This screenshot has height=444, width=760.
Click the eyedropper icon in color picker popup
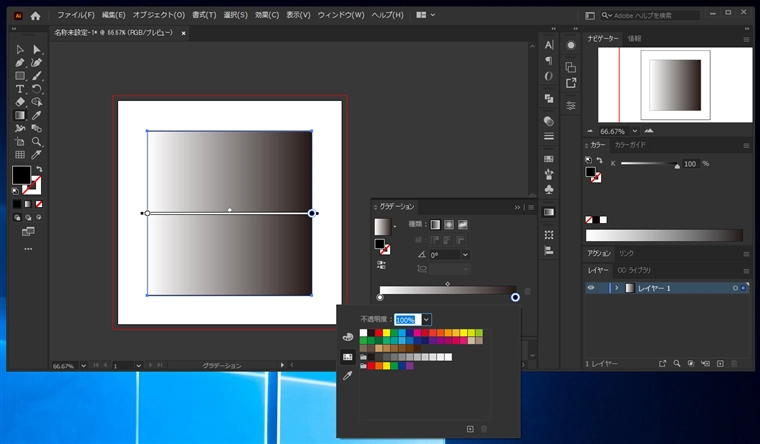coord(347,376)
